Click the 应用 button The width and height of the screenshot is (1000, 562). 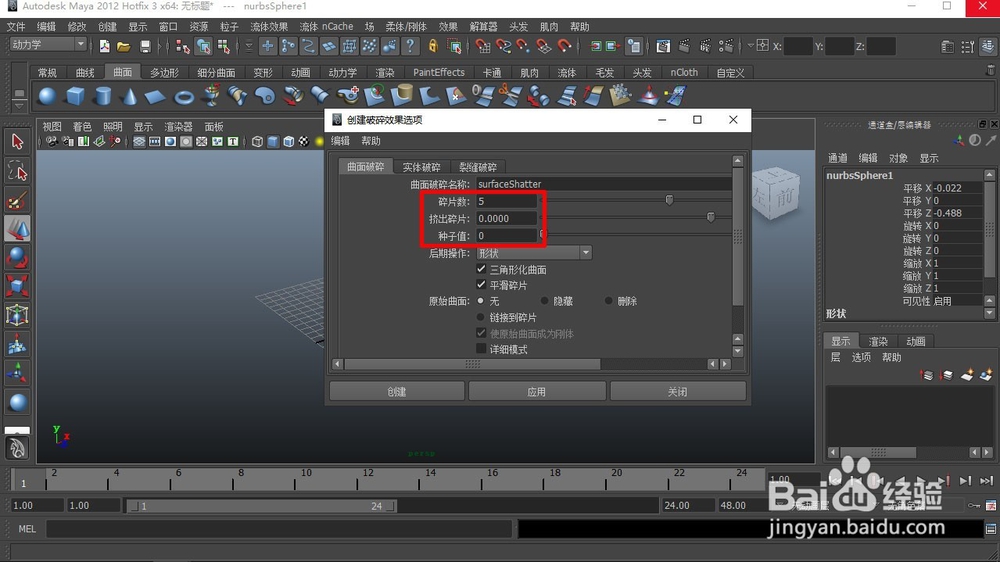click(536, 392)
